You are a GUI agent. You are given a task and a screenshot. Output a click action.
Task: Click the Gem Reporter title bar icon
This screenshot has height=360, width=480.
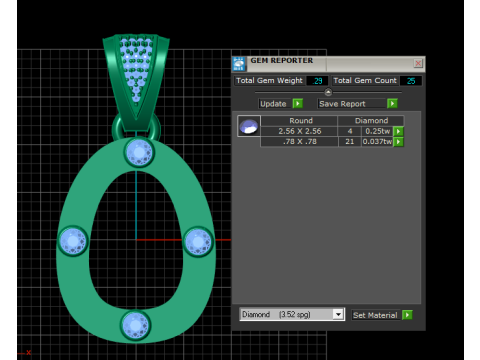coord(239,64)
